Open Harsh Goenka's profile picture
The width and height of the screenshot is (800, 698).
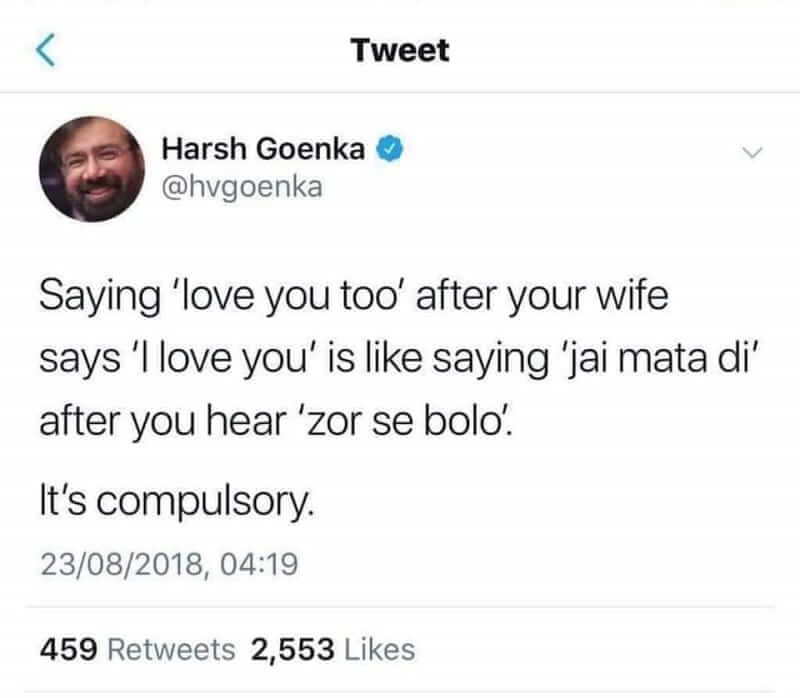[92, 169]
